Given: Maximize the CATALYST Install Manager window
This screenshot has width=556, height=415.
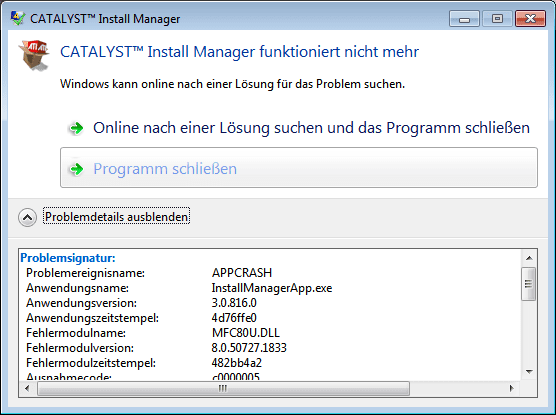Looking at the screenshot, I should [x=497, y=18].
